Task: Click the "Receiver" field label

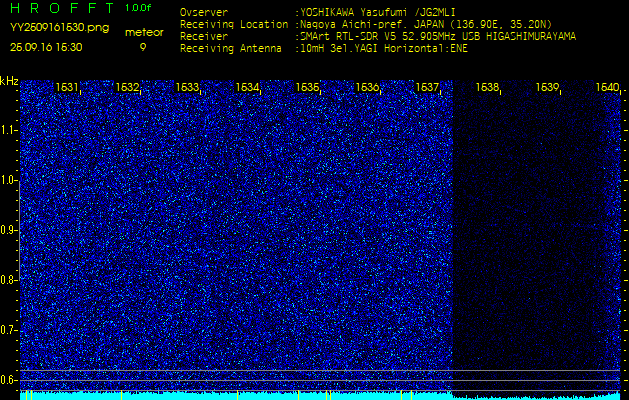Action: click(204, 37)
